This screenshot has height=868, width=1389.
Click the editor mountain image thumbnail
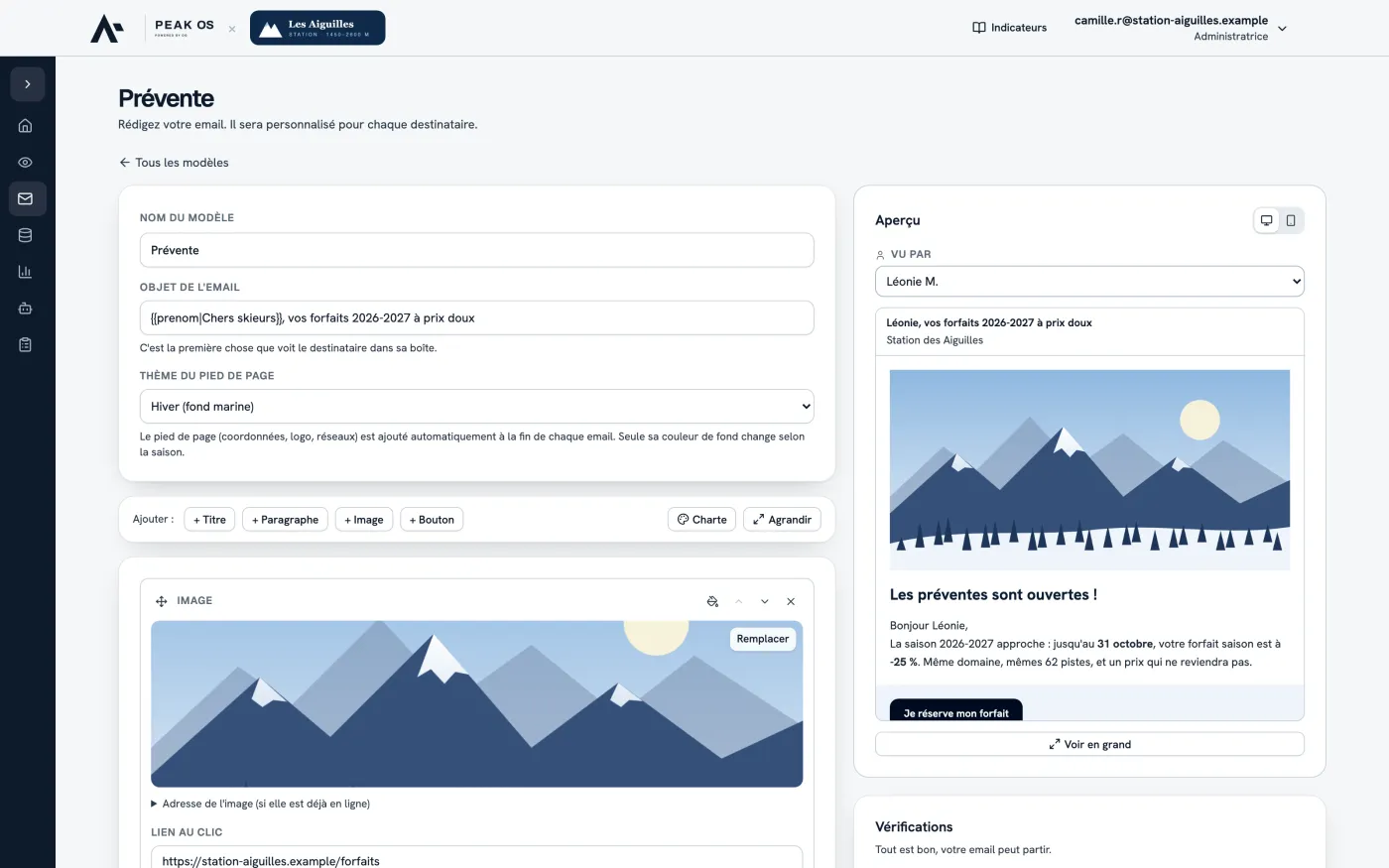coord(476,704)
